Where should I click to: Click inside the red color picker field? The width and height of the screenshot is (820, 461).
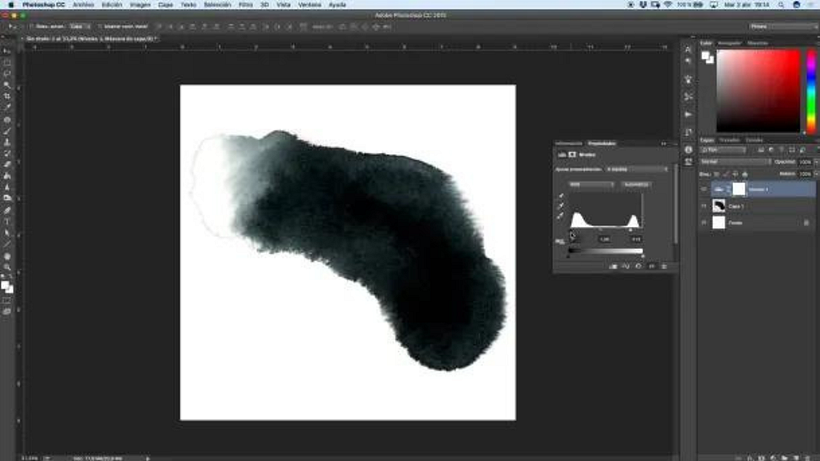click(758, 91)
